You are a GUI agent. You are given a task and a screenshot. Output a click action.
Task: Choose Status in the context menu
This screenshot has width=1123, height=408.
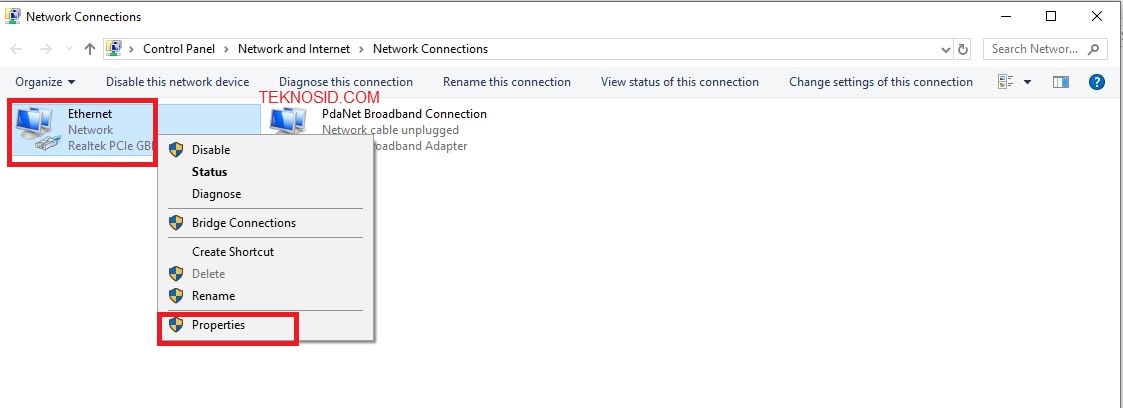pyautogui.click(x=266, y=172)
